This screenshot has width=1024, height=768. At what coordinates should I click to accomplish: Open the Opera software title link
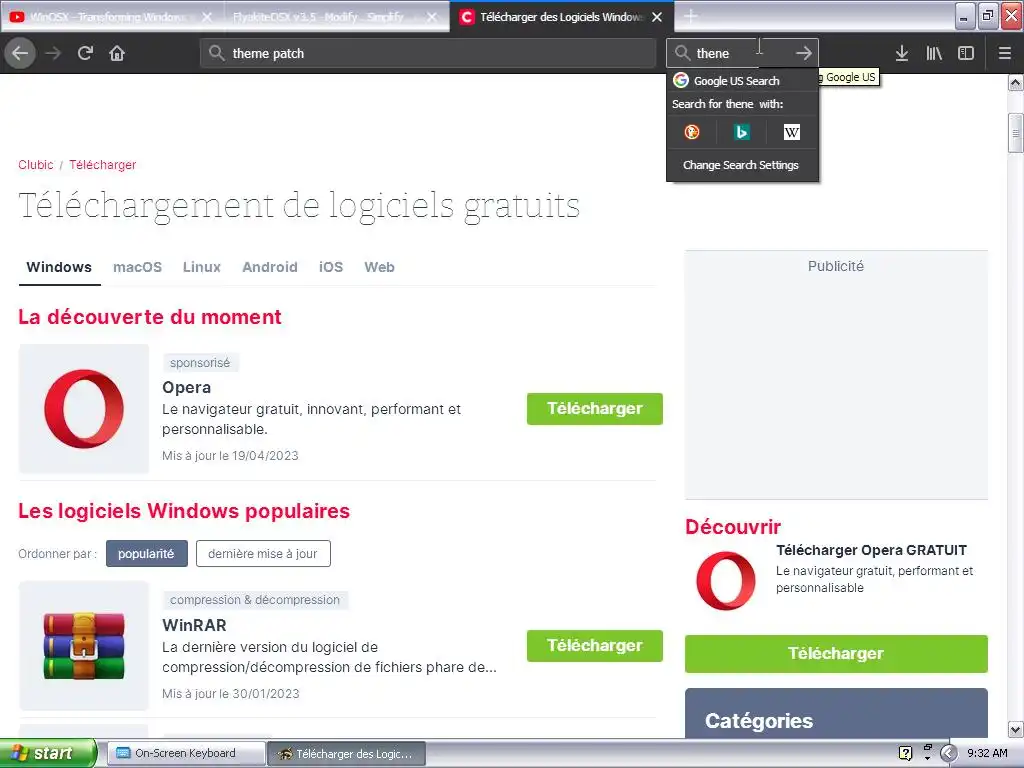tap(187, 387)
